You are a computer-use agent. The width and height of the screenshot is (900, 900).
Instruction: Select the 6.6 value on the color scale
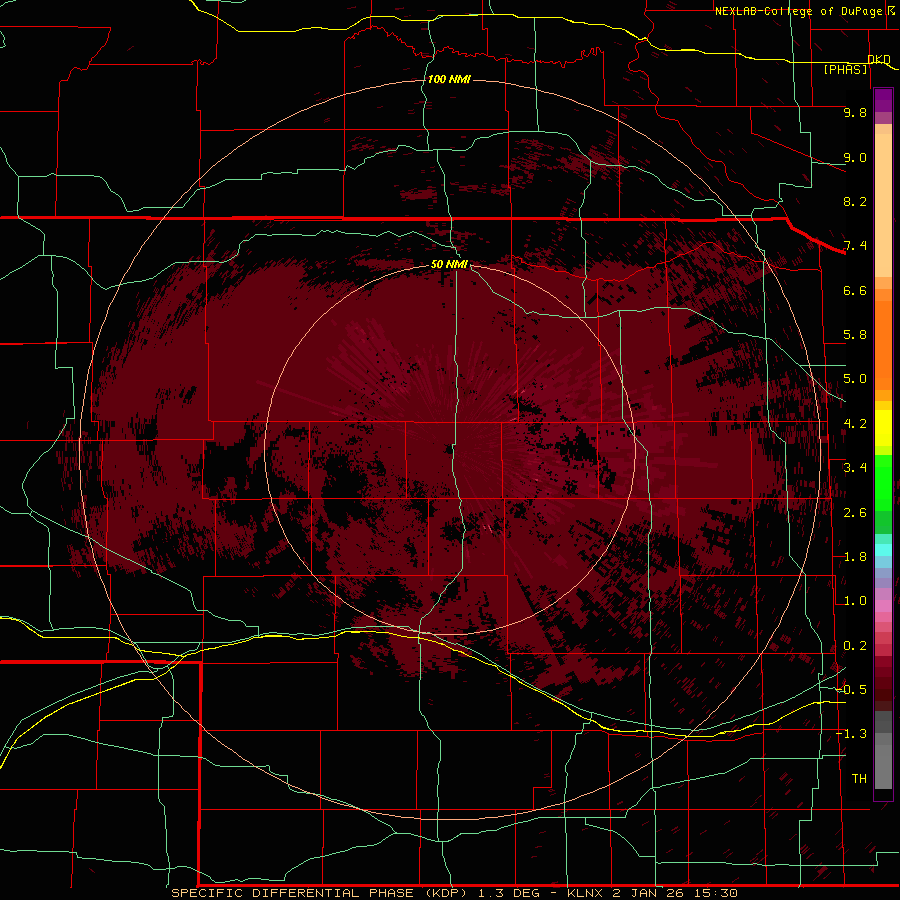(855, 290)
